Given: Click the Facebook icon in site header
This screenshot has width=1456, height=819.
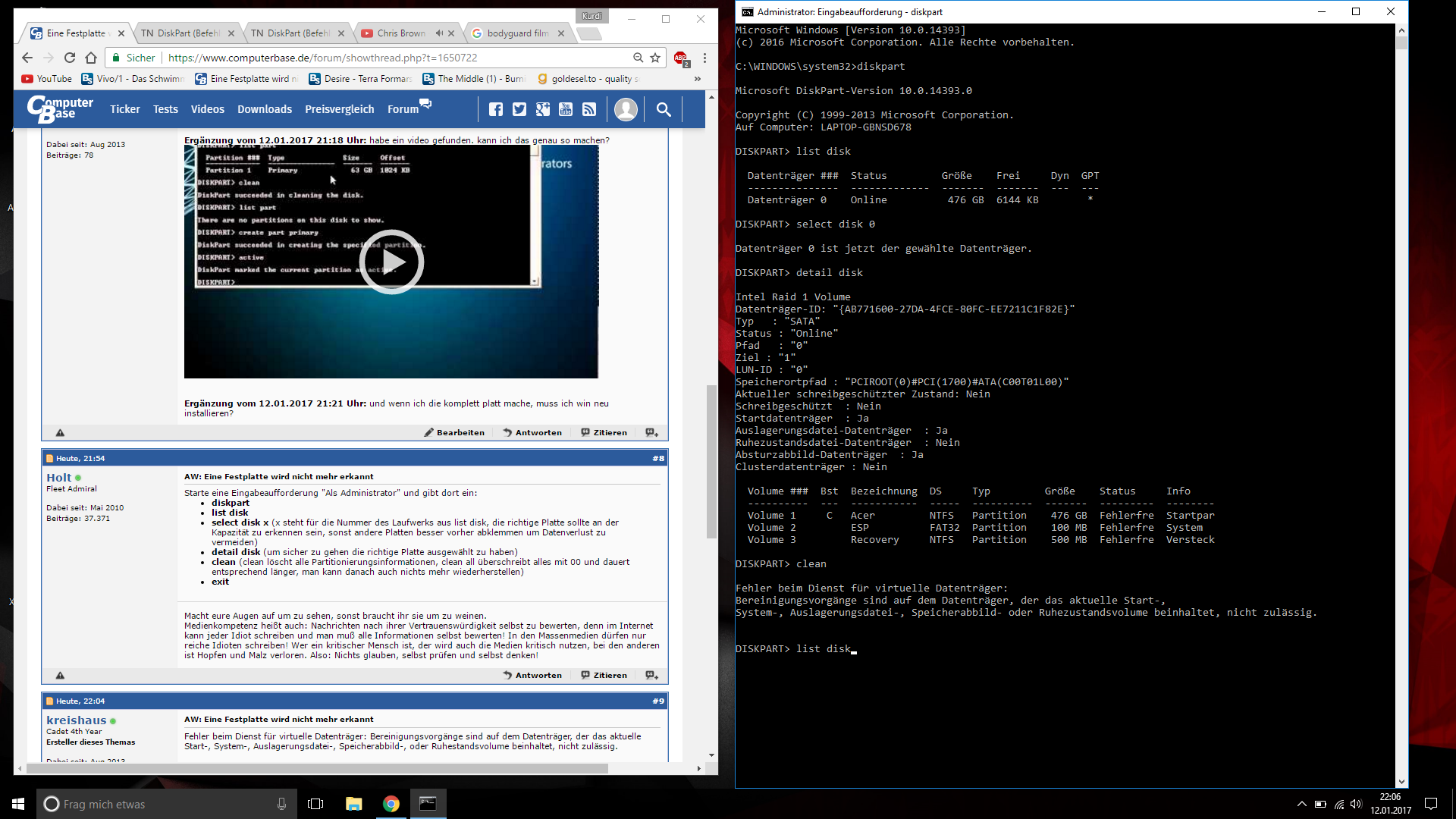Looking at the screenshot, I should point(496,109).
